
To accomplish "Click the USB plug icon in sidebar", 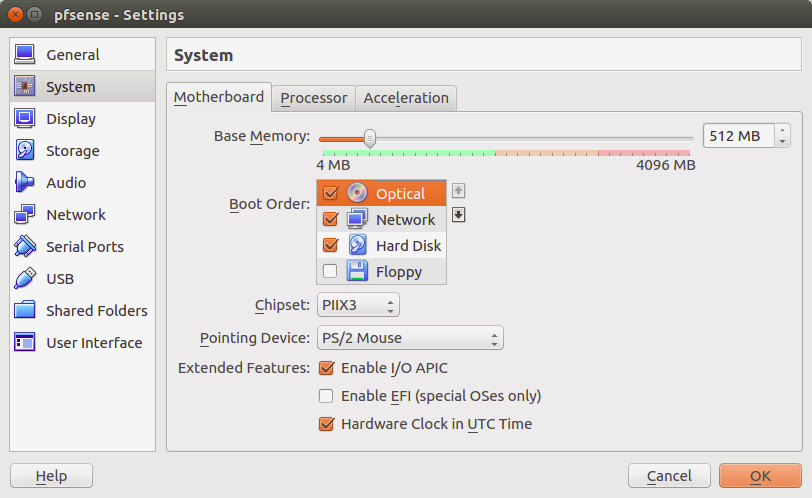I will click(x=24, y=279).
